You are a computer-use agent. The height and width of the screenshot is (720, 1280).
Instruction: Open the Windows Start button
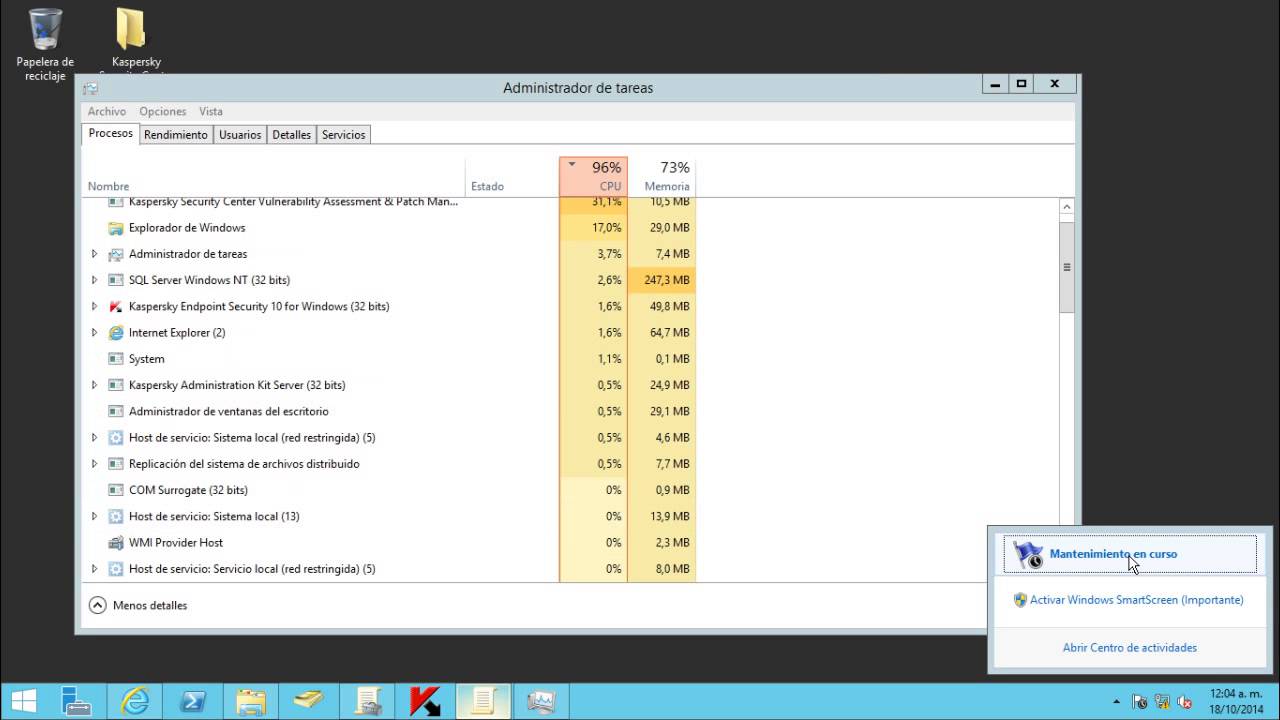tap(24, 702)
